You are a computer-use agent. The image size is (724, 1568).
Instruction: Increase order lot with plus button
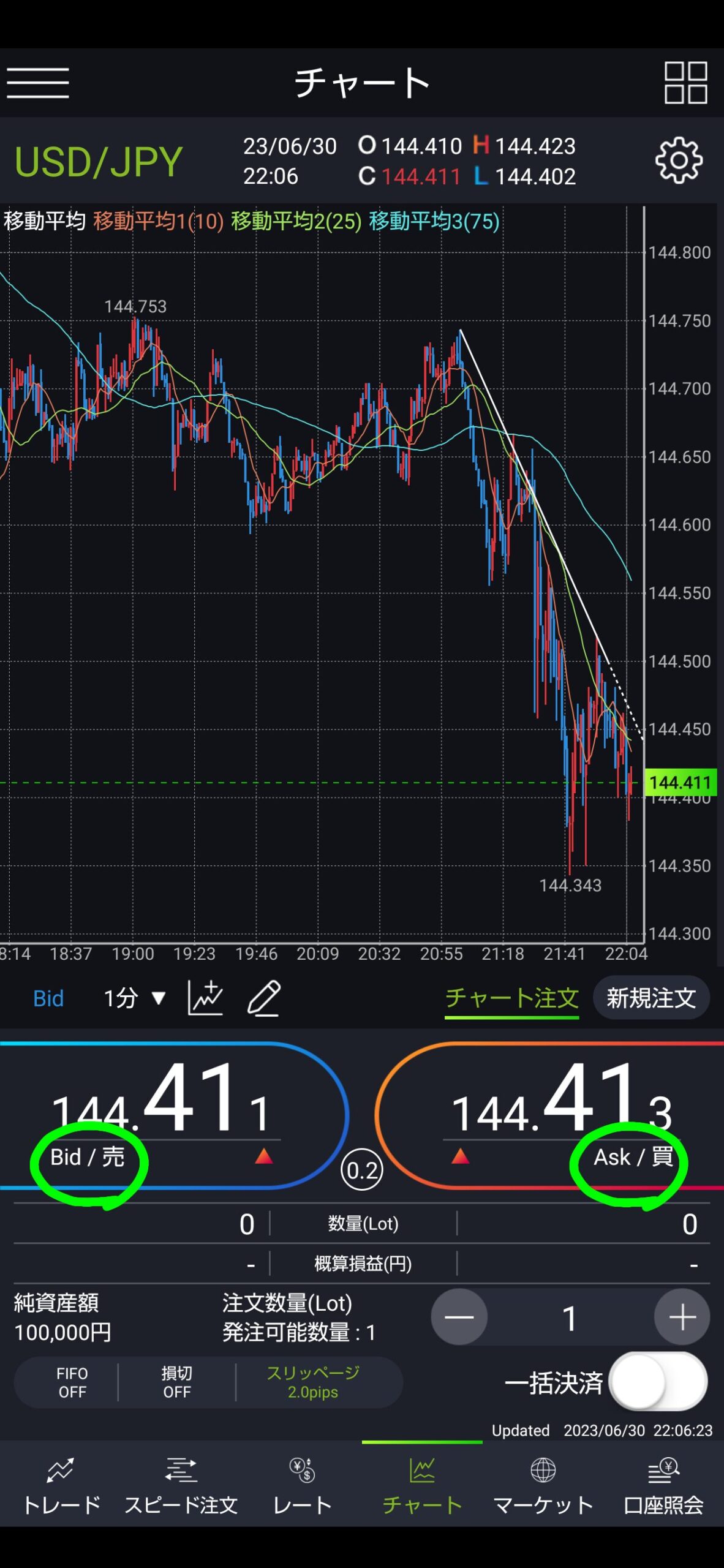682,1317
